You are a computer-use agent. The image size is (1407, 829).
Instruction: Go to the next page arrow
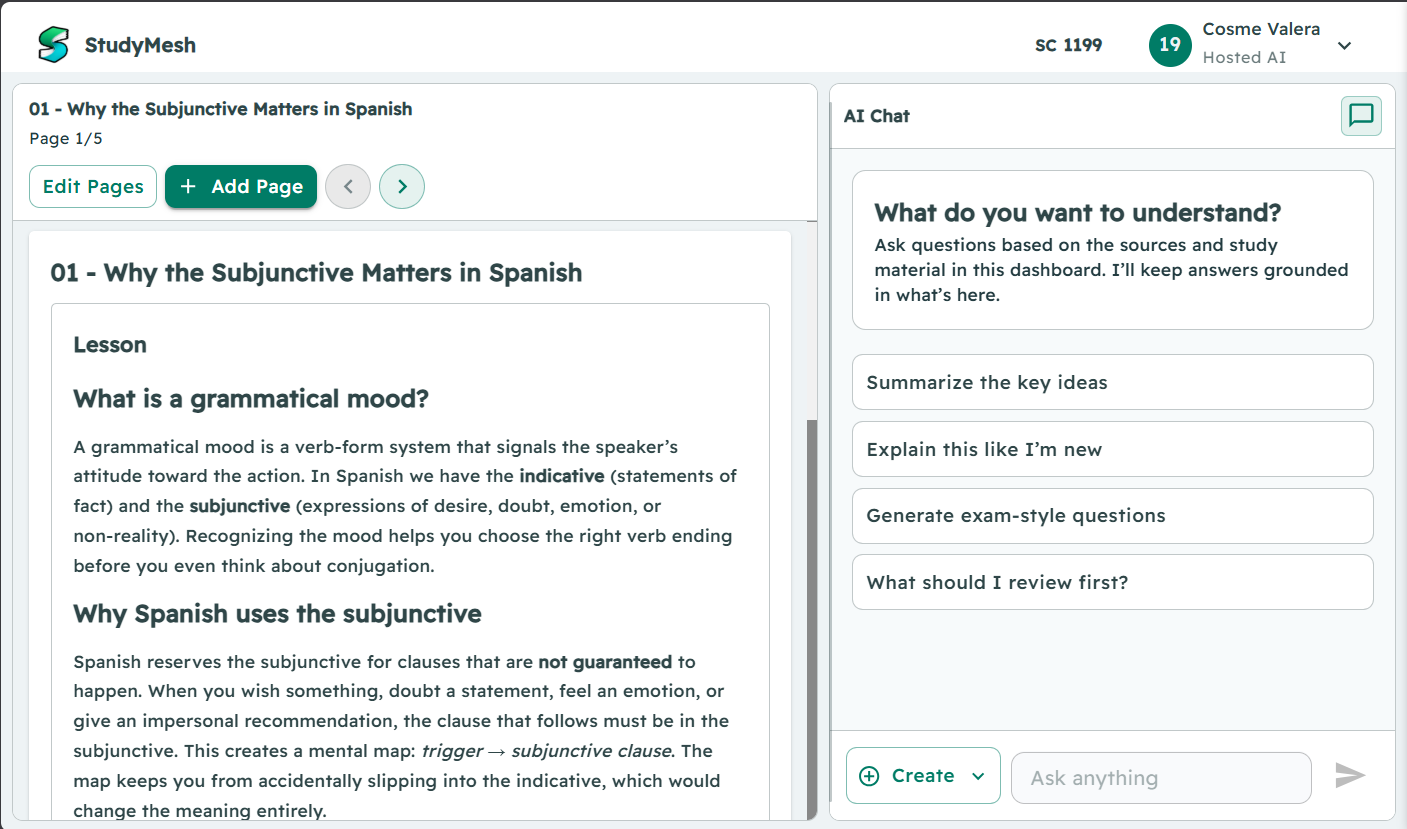402,186
